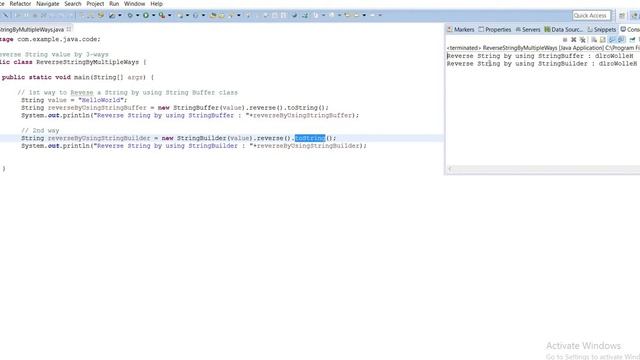This screenshot has height=360, width=640.
Task: Click the Quick Access search field
Action: pos(591,16)
